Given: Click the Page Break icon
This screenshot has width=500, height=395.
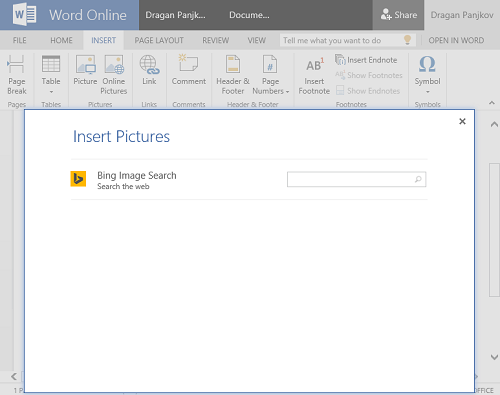Looking at the screenshot, I should point(16,64).
